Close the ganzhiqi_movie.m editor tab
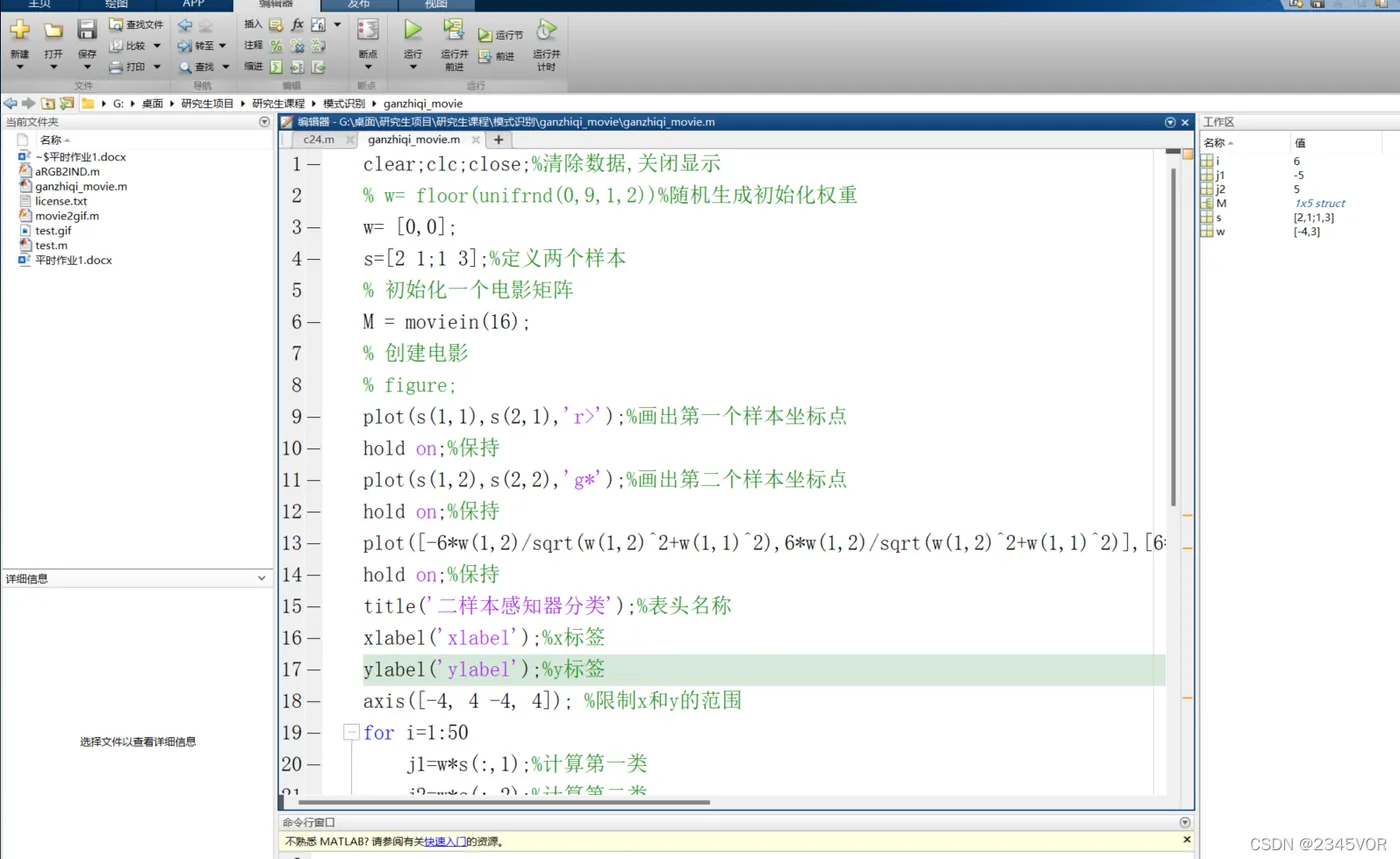The width and height of the screenshot is (1400, 859). pos(476,140)
